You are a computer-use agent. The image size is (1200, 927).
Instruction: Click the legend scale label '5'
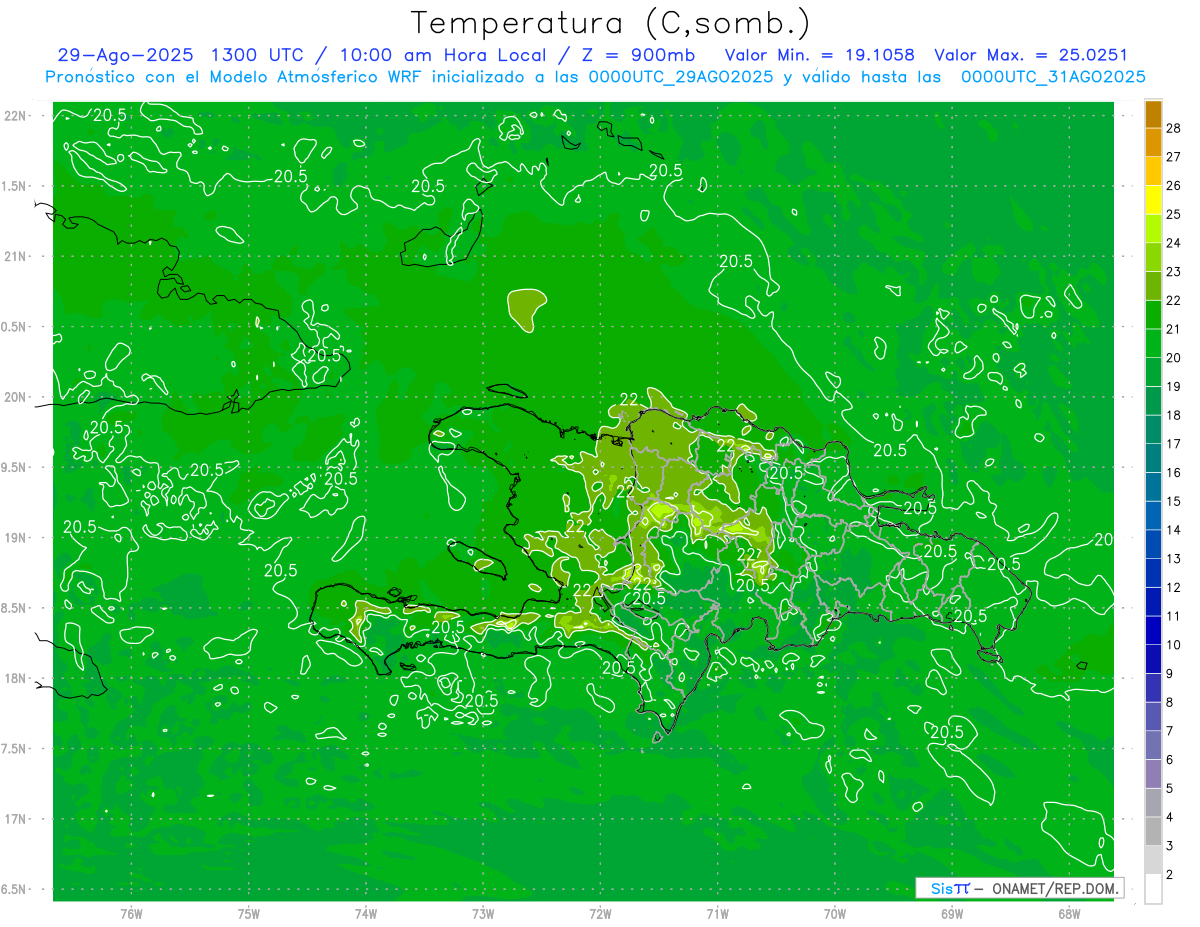(1171, 789)
